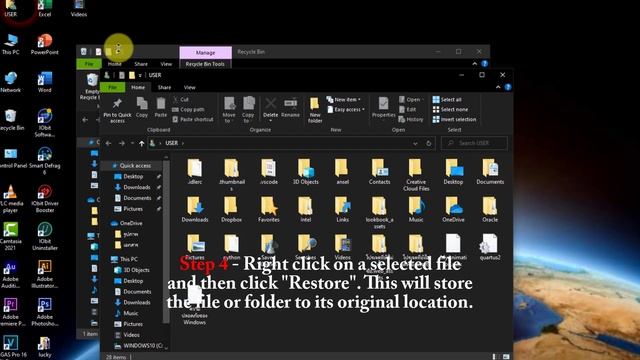Open Adobe Illustrator desktop shortcut
Screen dimensions: 640x360
tap(44, 274)
